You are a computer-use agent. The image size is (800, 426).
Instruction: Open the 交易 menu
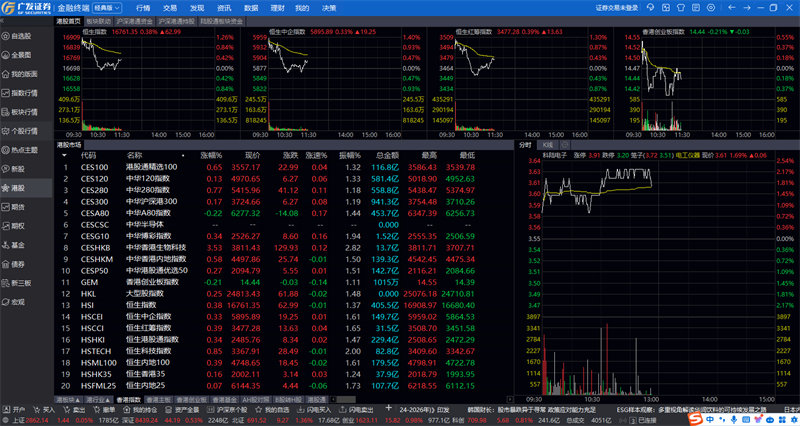(170, 8)
